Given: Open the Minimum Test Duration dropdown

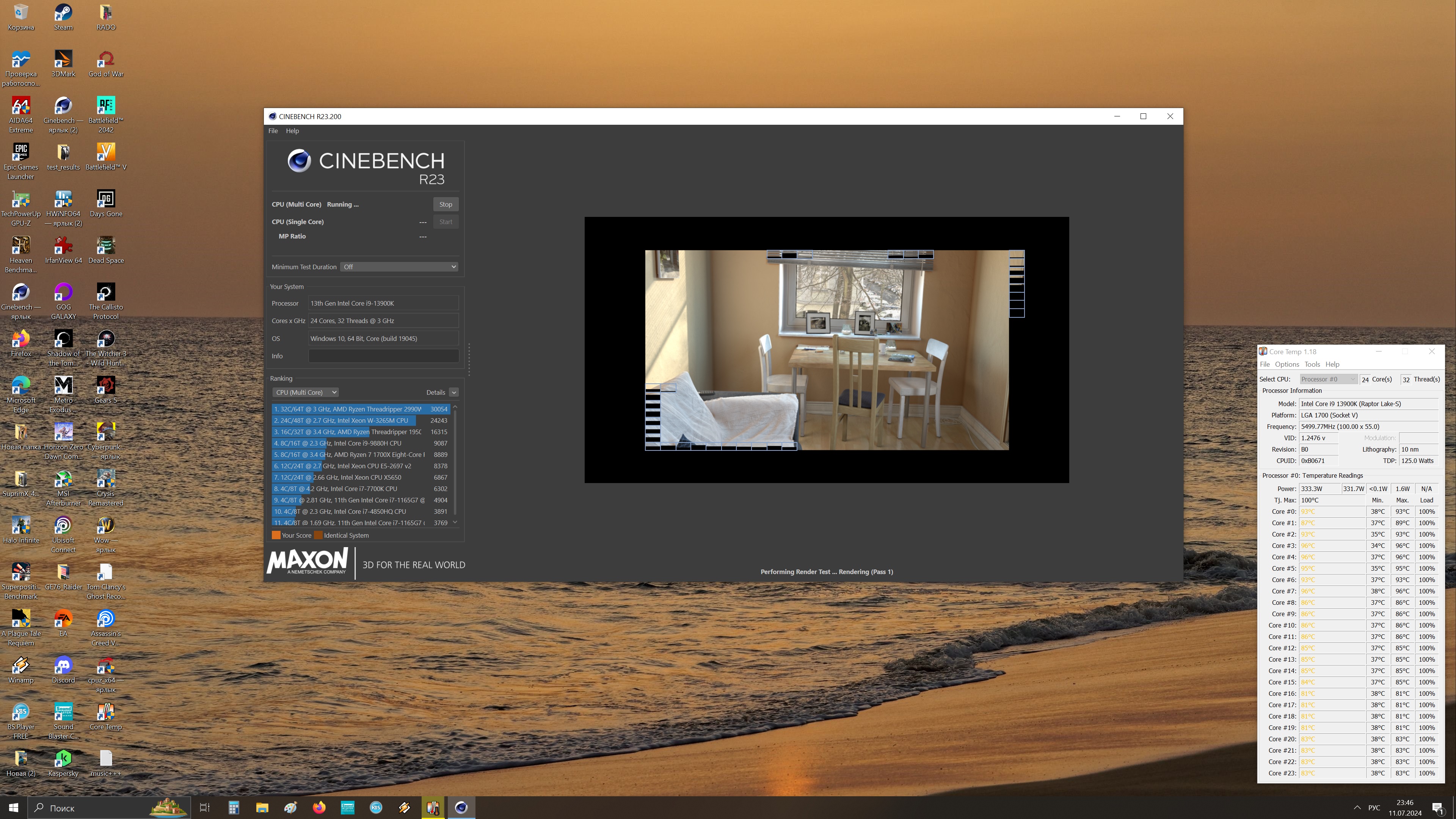Looking at the screenshot, I should click(399, 267).
